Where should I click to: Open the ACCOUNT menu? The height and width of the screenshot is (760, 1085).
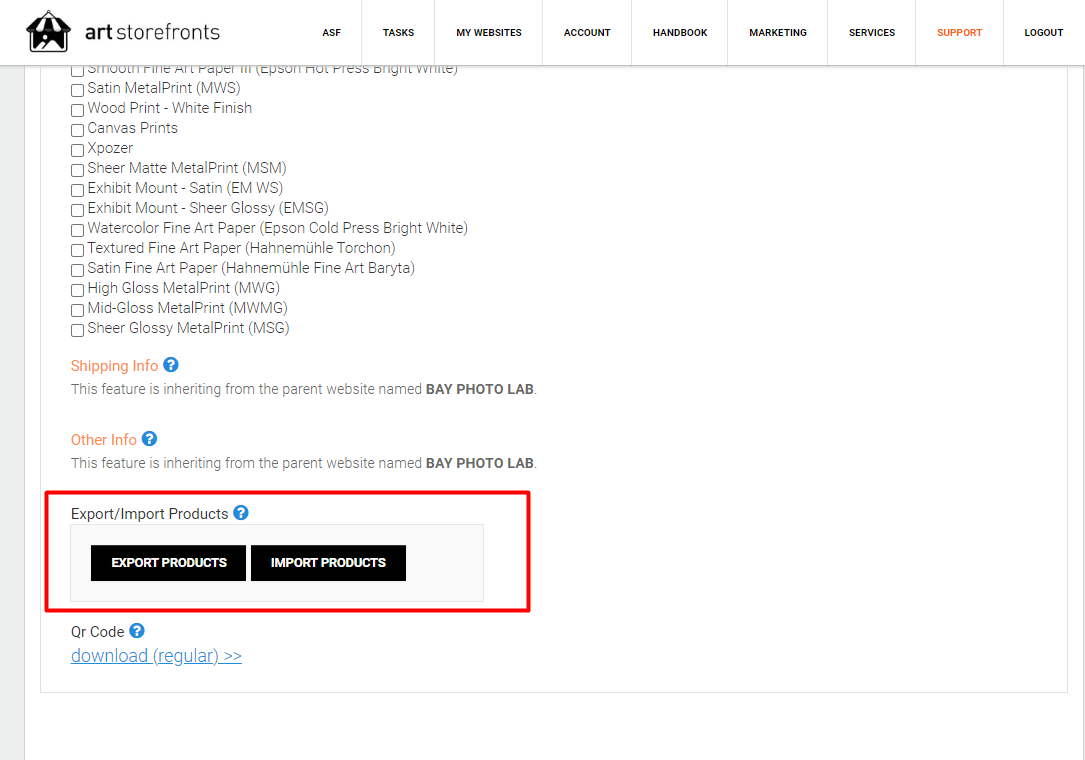click(x=587, y=33)
